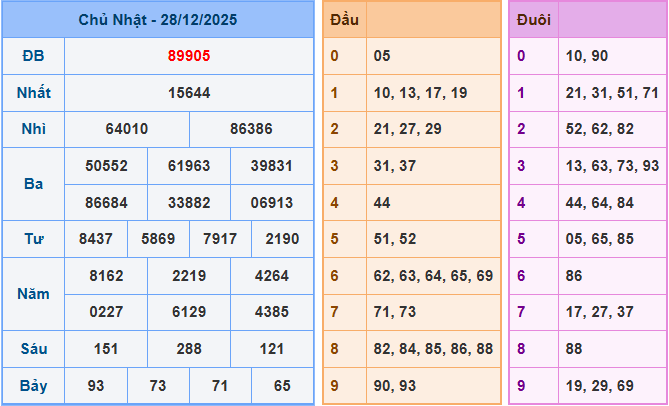The width and height of the screenshot is (669, 406).
Task: Click the Năm row label
Action: click(34, 294)
